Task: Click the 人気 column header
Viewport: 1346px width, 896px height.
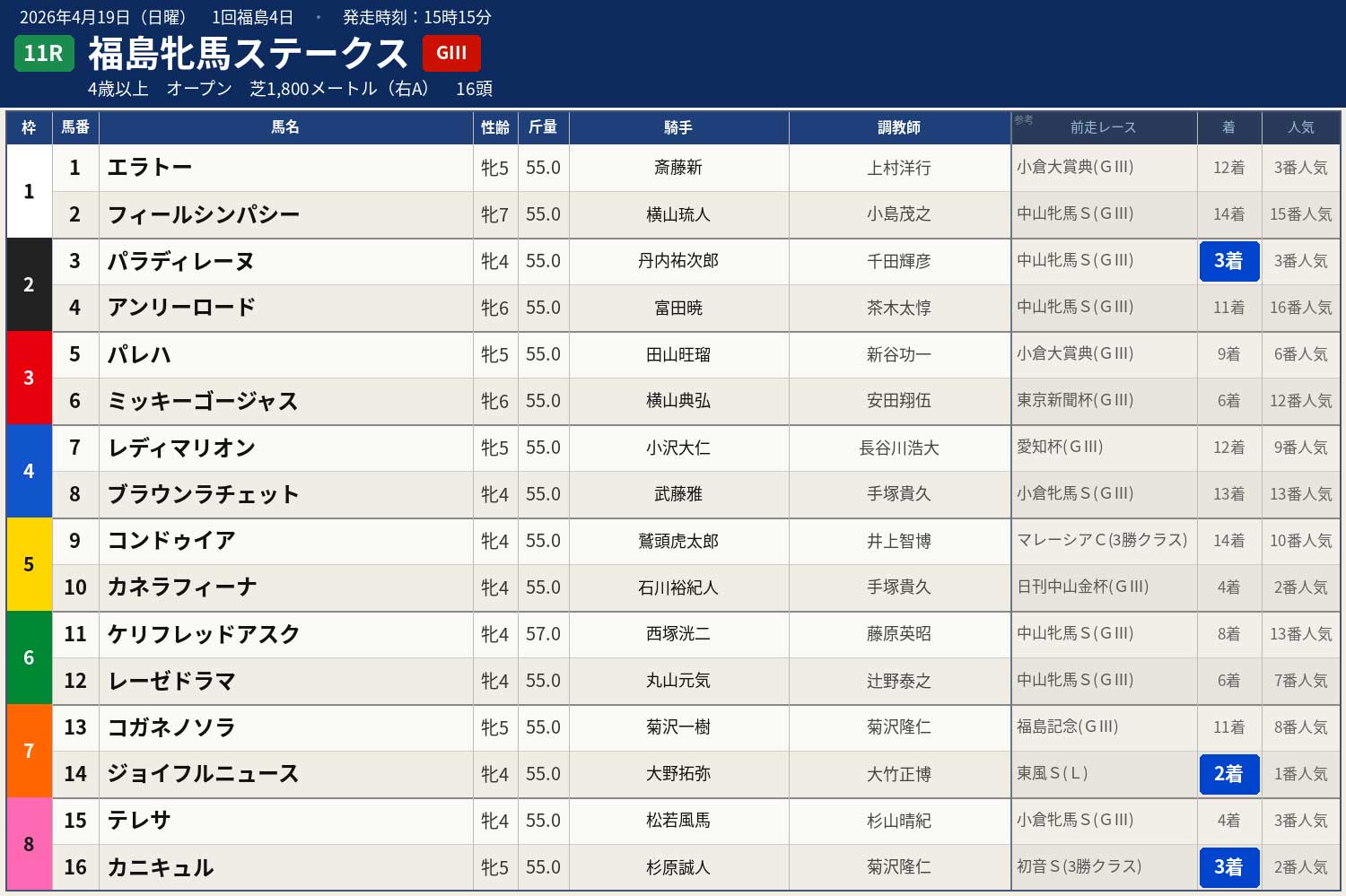Action: [1301, 127]
